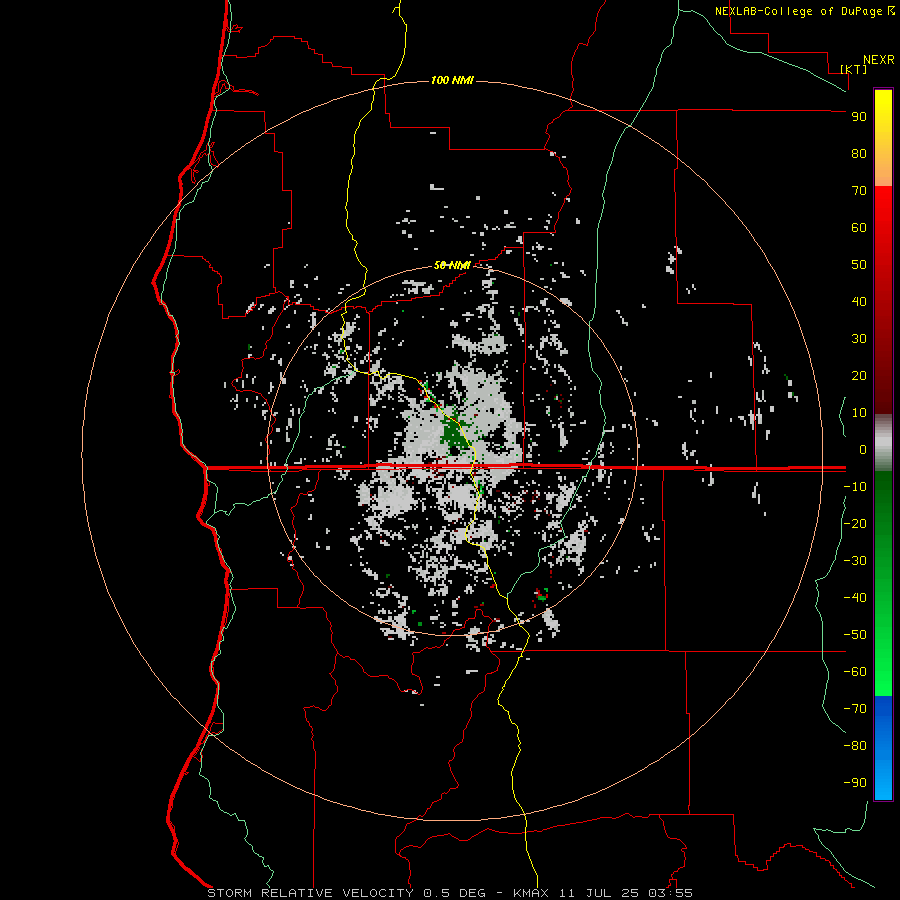Click the "KMAX 11 JUL 25 03:55" timestamp text
This screenshot has height=900, width=900.
602,893
